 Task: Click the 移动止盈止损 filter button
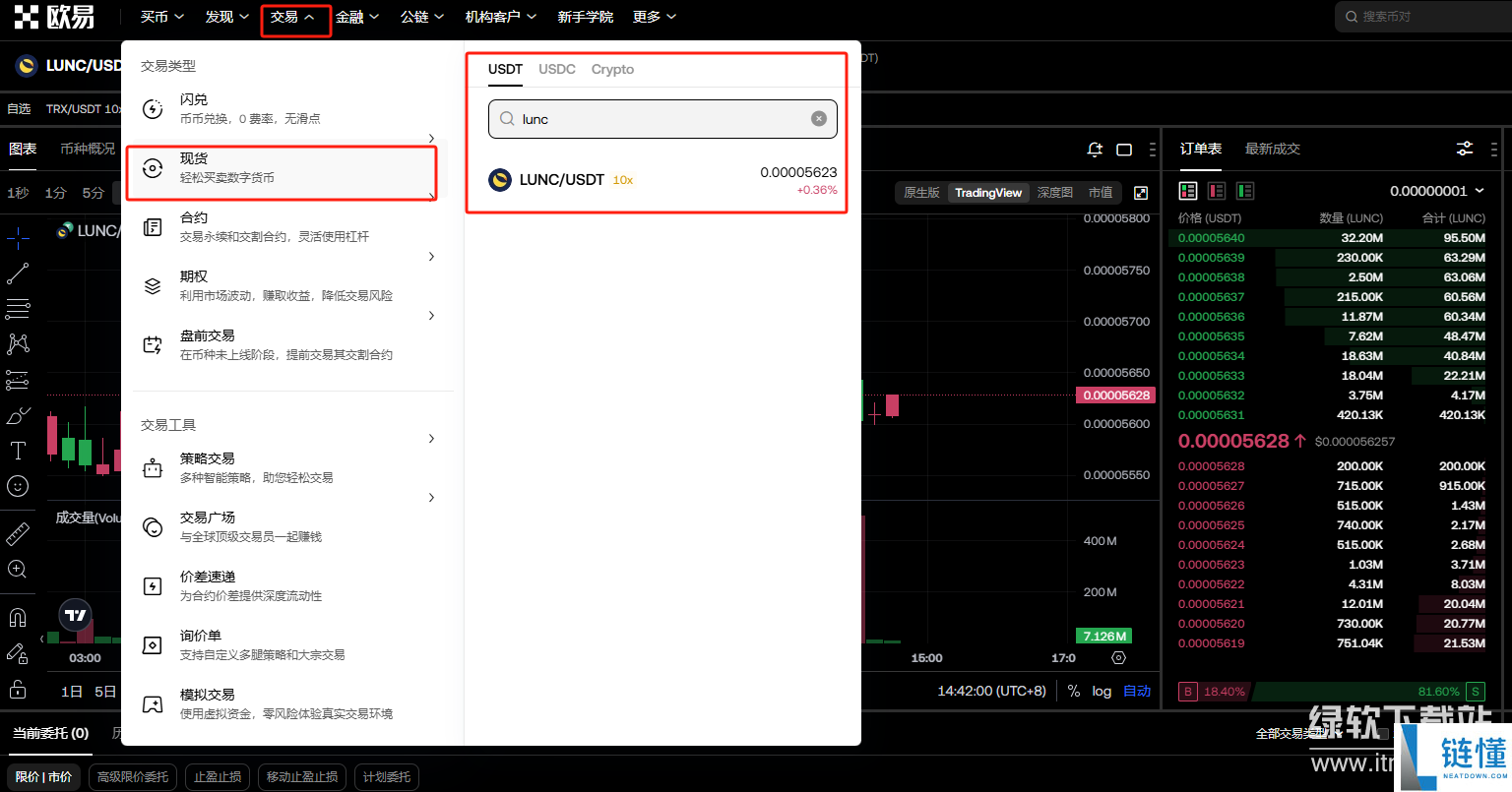click(302, 777)
